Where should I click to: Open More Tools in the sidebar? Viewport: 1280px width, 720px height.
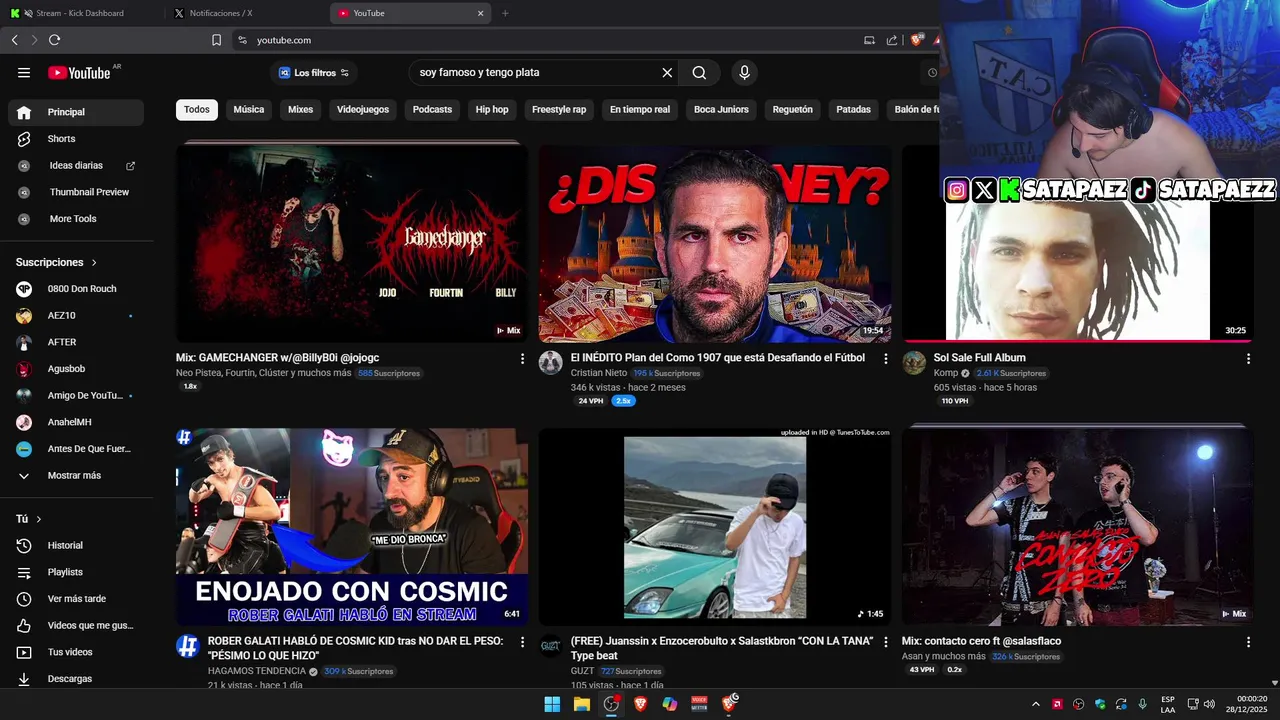coord(76,219)
